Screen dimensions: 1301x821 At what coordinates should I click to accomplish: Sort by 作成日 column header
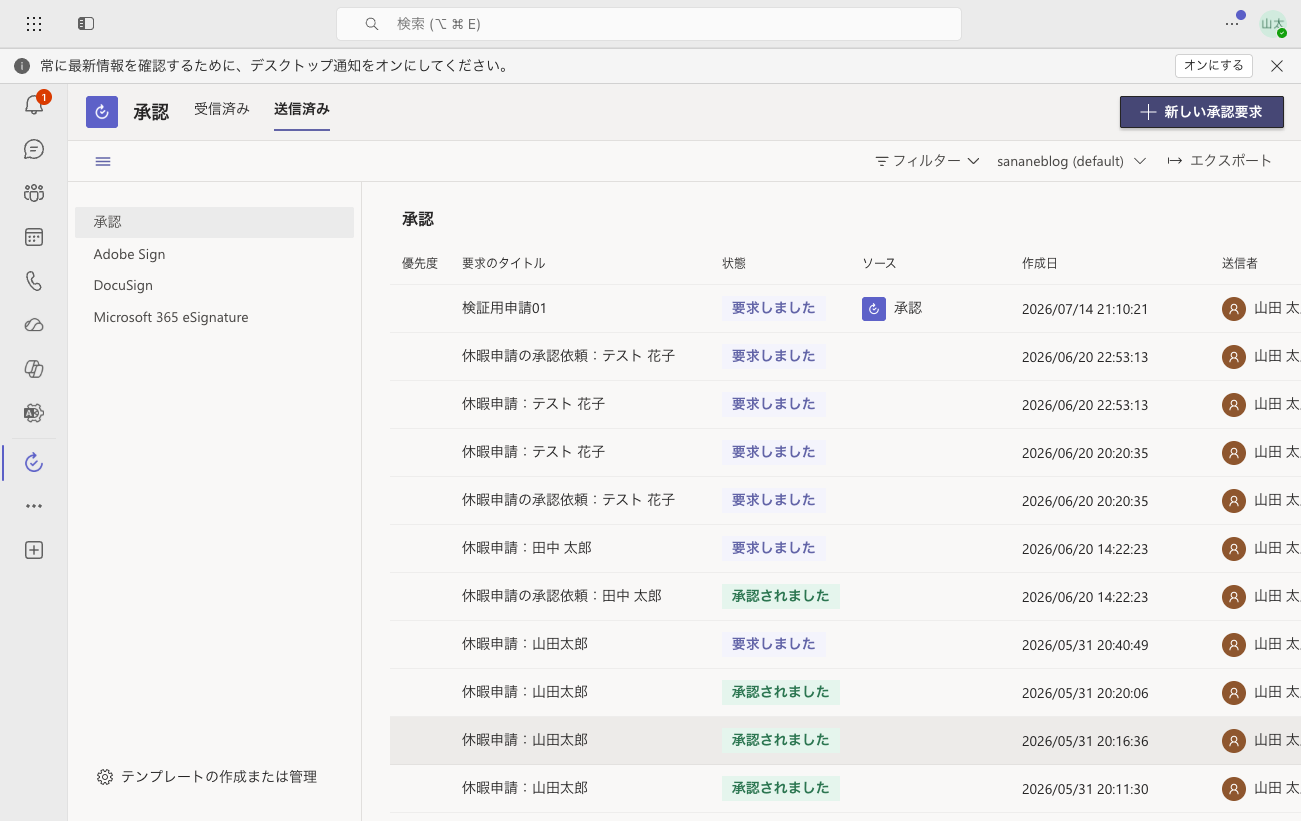click(x=1040, y=263)
